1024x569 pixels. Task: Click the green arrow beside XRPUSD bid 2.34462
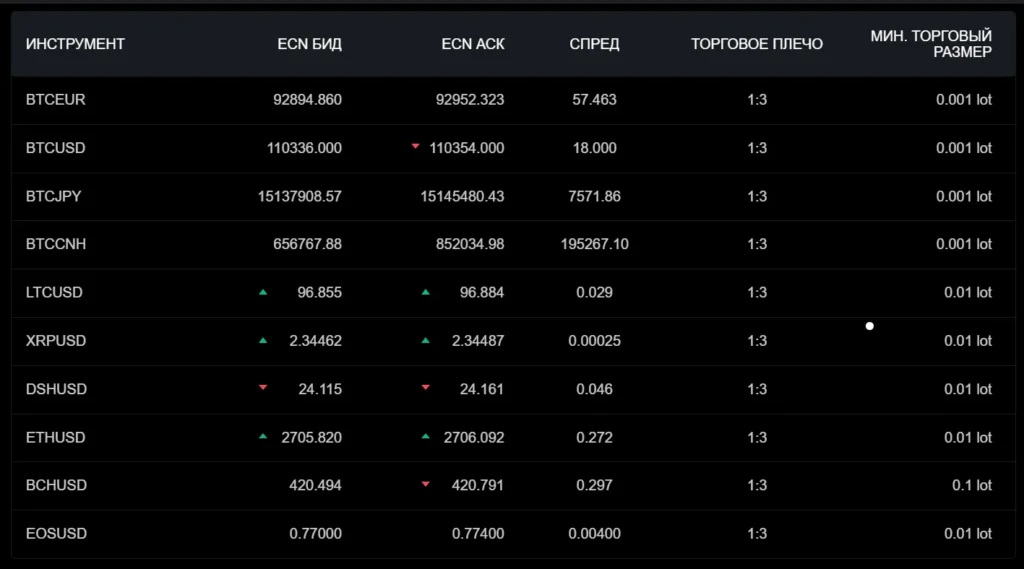pos(263,340)
